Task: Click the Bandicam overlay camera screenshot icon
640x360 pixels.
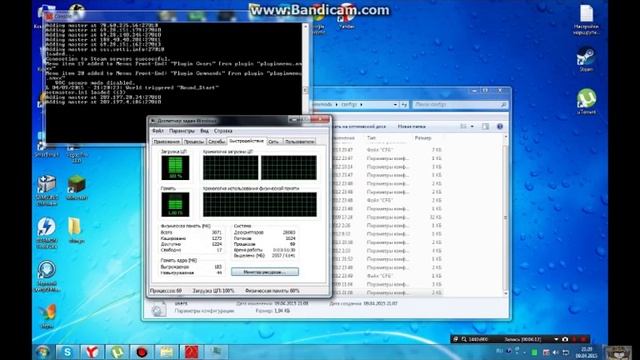Action: click(565, 339)
